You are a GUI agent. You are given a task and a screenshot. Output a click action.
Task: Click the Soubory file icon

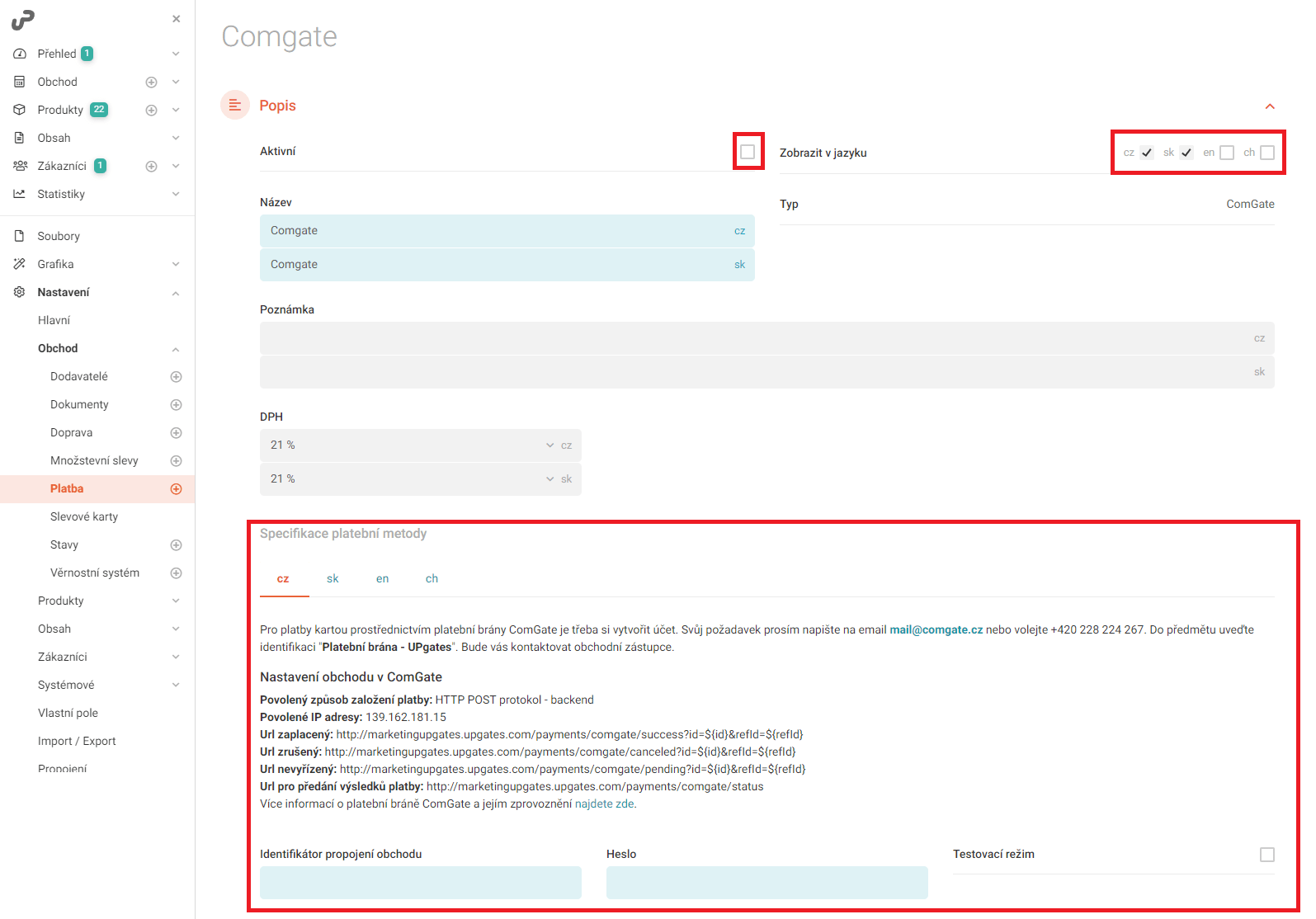pos(20,236)
